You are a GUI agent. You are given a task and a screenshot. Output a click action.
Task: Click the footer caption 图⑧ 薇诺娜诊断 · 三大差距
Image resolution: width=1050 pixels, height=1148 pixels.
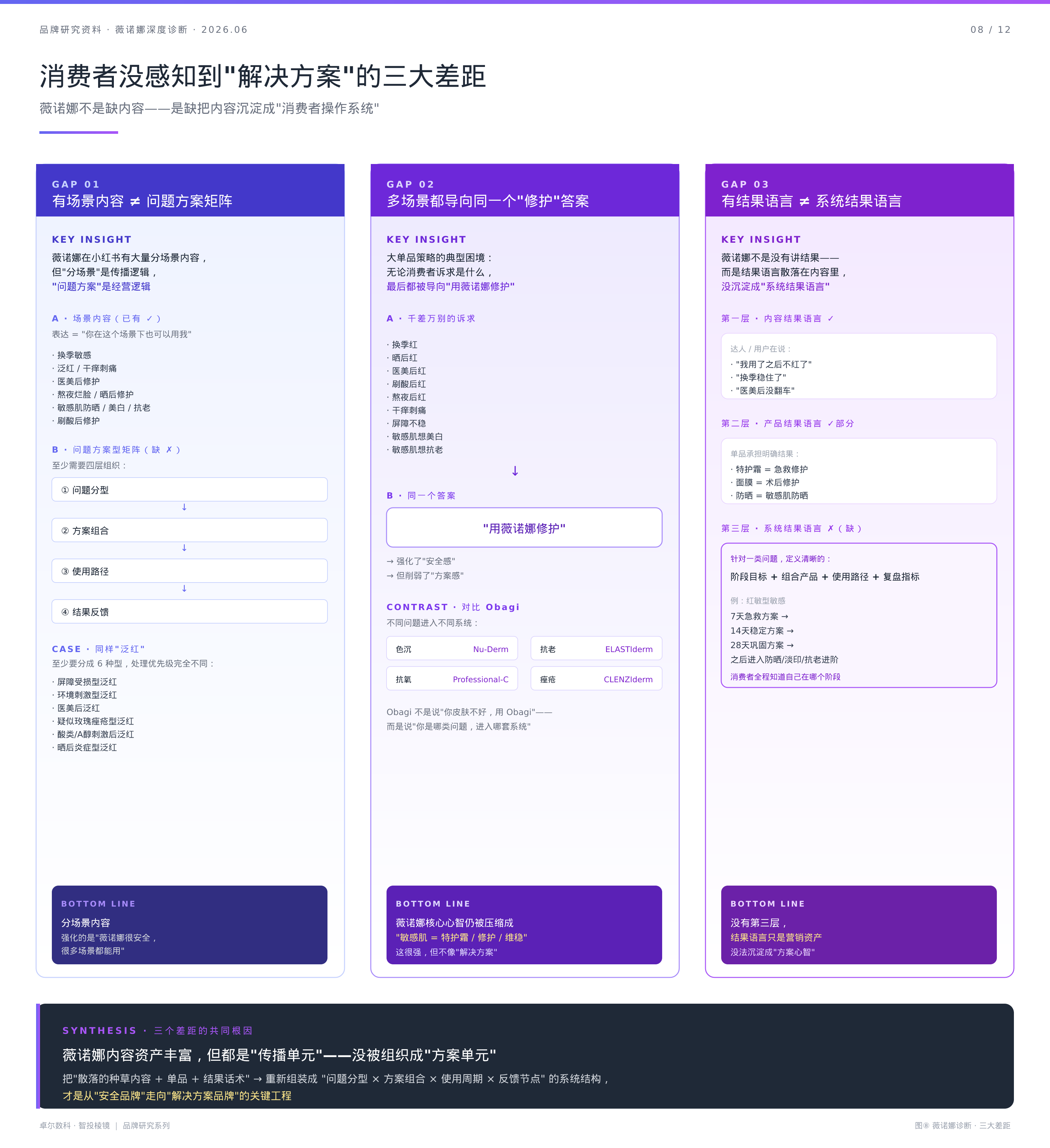(x=962, y=1125)
